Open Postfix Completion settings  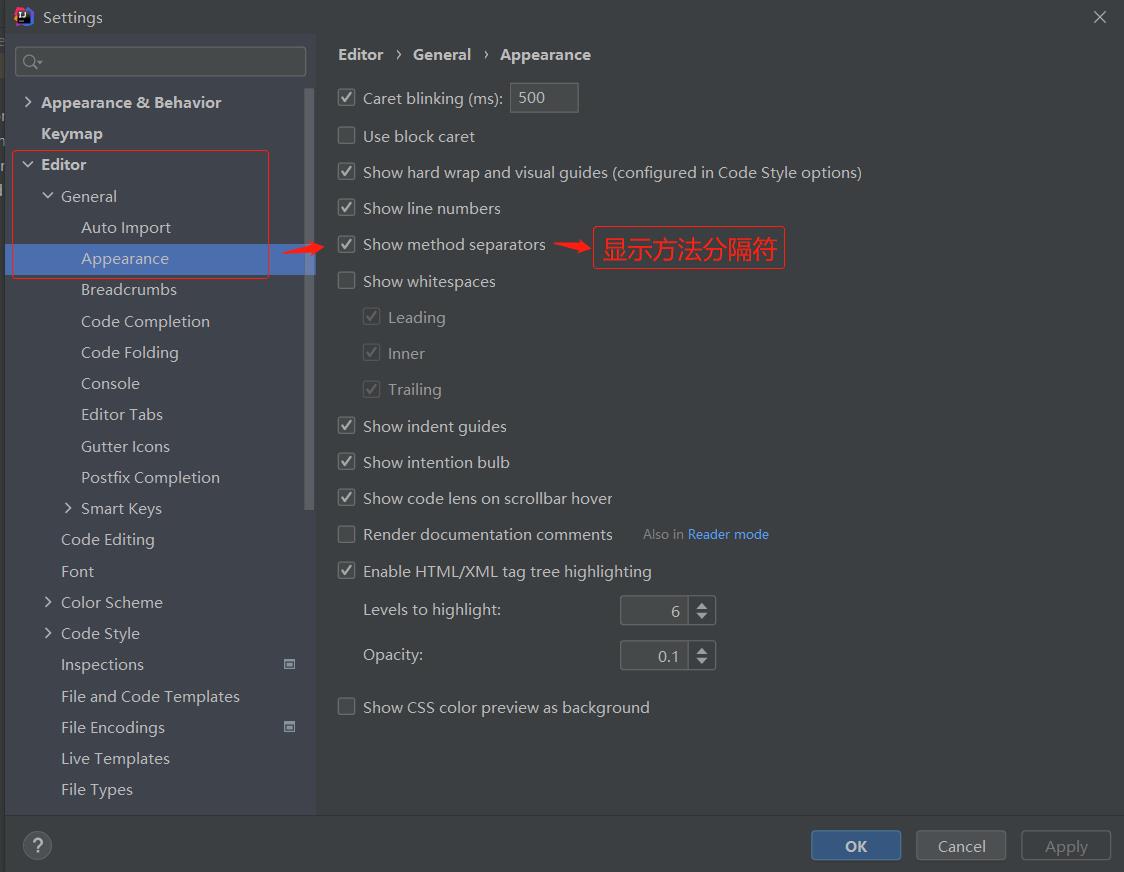[151, 477]
